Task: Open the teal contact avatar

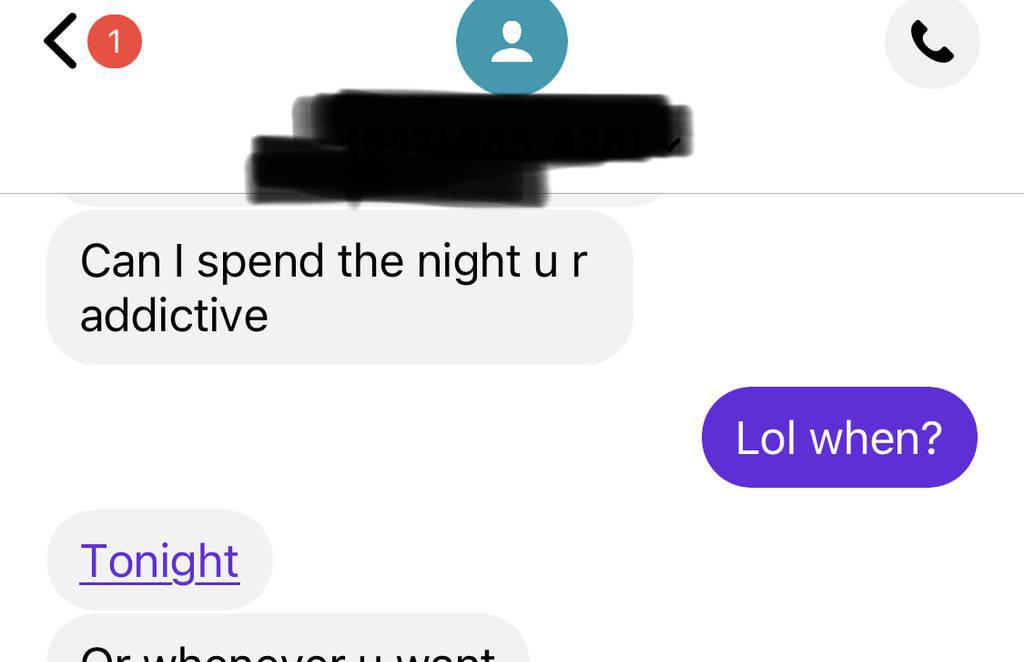Action: pyautogui.click(x=511, y=40)
